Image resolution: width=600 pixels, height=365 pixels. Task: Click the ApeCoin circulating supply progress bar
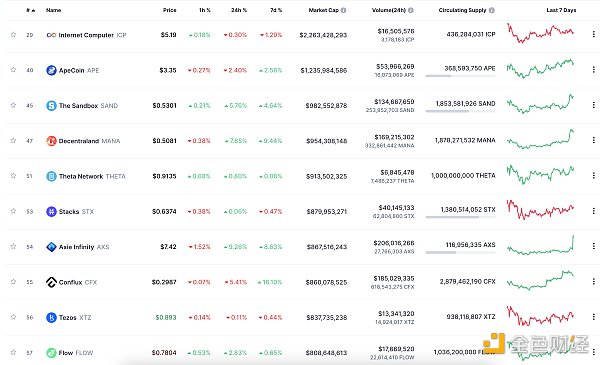[460, 76]
